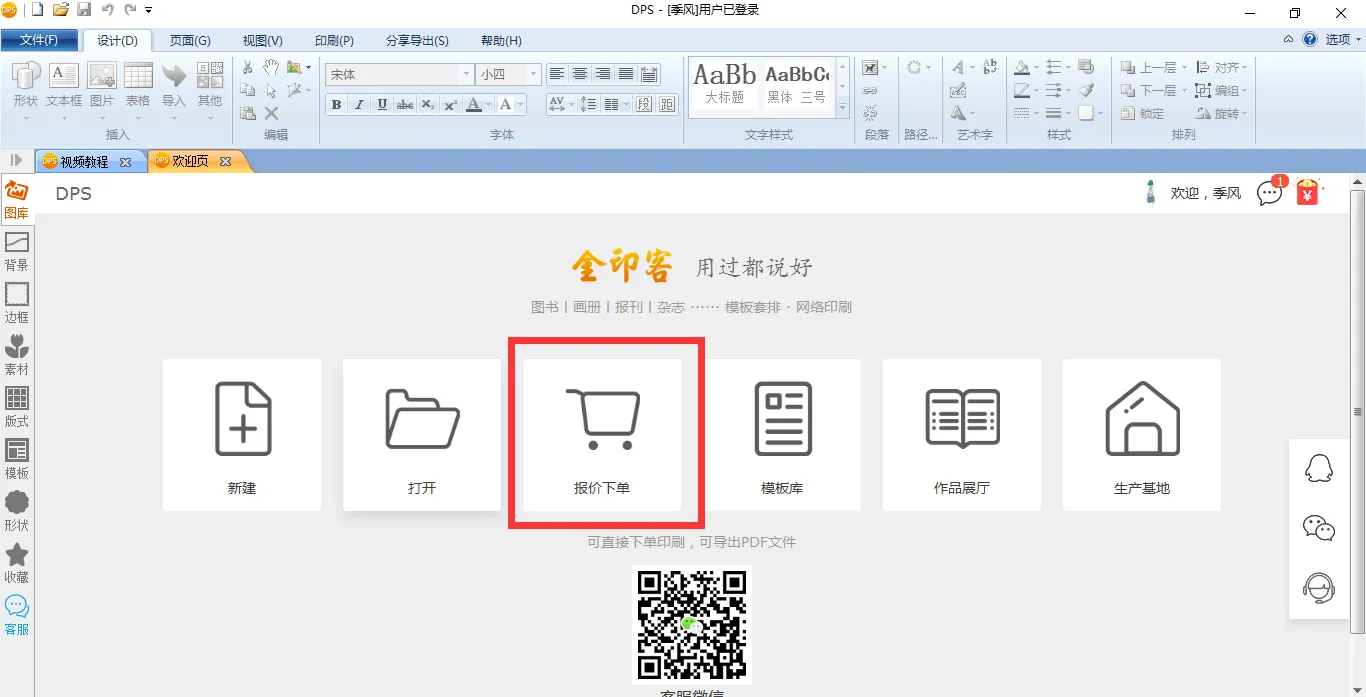Click the 新建 new document tile
Screen dimensions: 1366x697
click(x=242, y=434)
